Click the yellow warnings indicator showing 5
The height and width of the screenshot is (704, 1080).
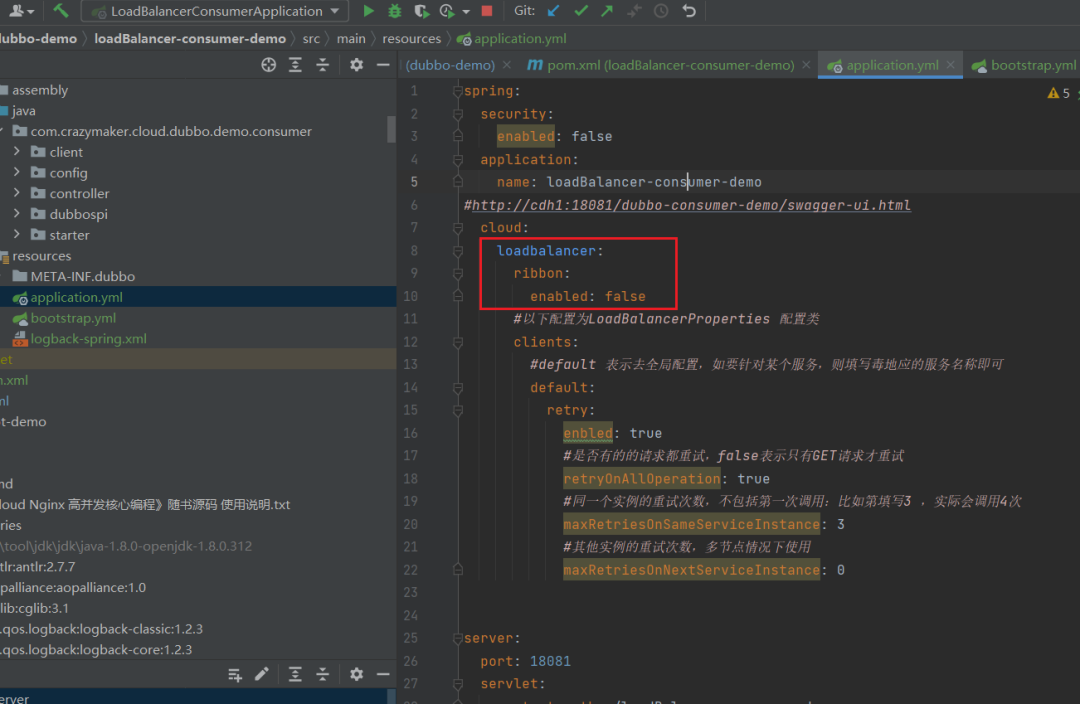coord(1058,93)
